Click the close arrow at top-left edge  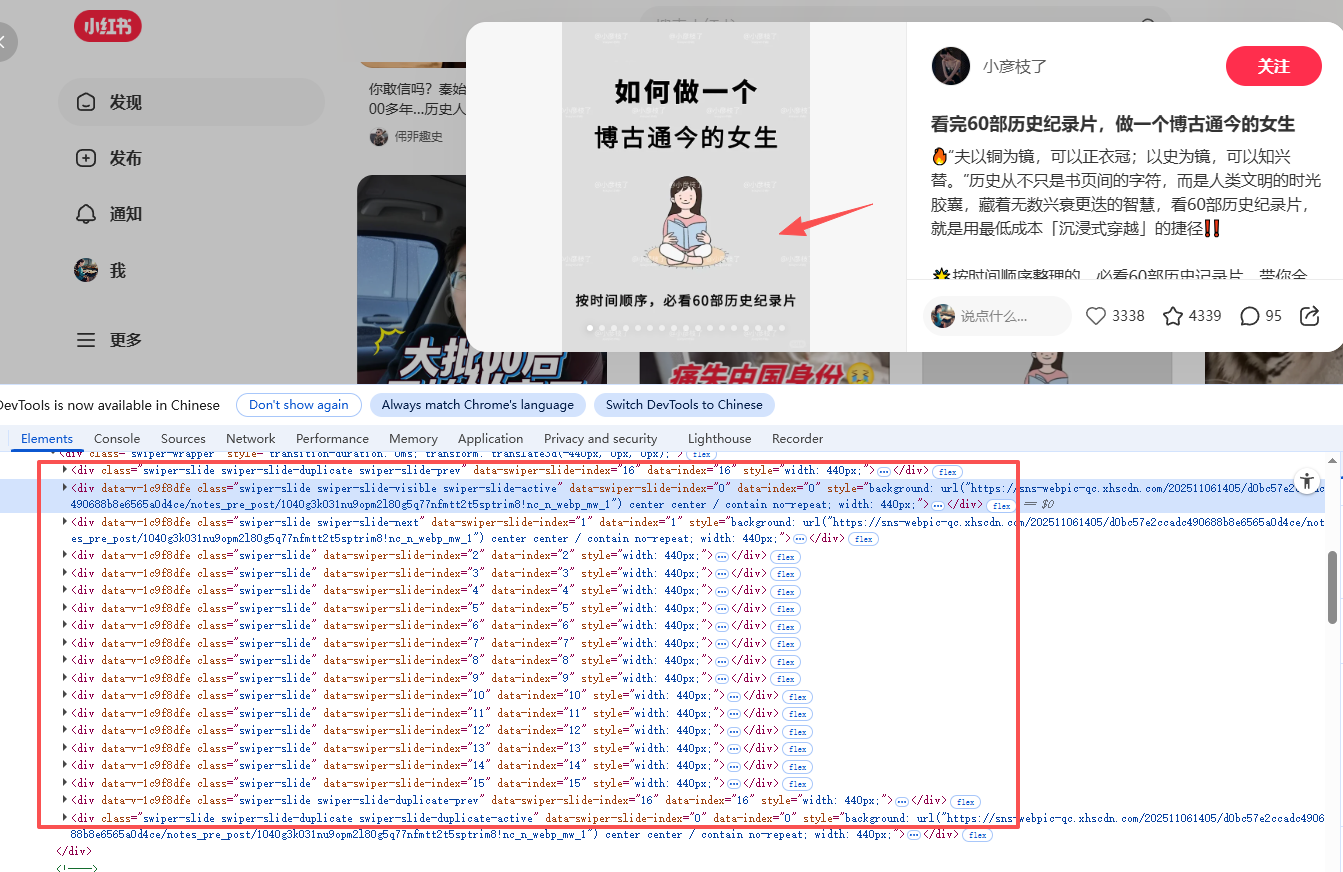tap(5, 42)
